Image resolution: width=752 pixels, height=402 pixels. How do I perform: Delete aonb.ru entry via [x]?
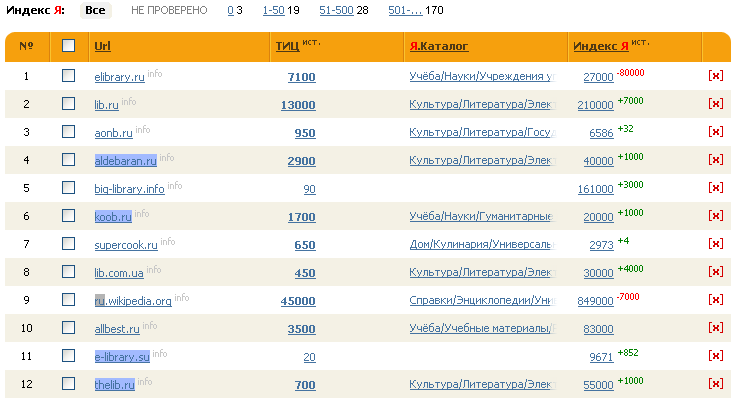pyautogui.click(x=715, y=132)
